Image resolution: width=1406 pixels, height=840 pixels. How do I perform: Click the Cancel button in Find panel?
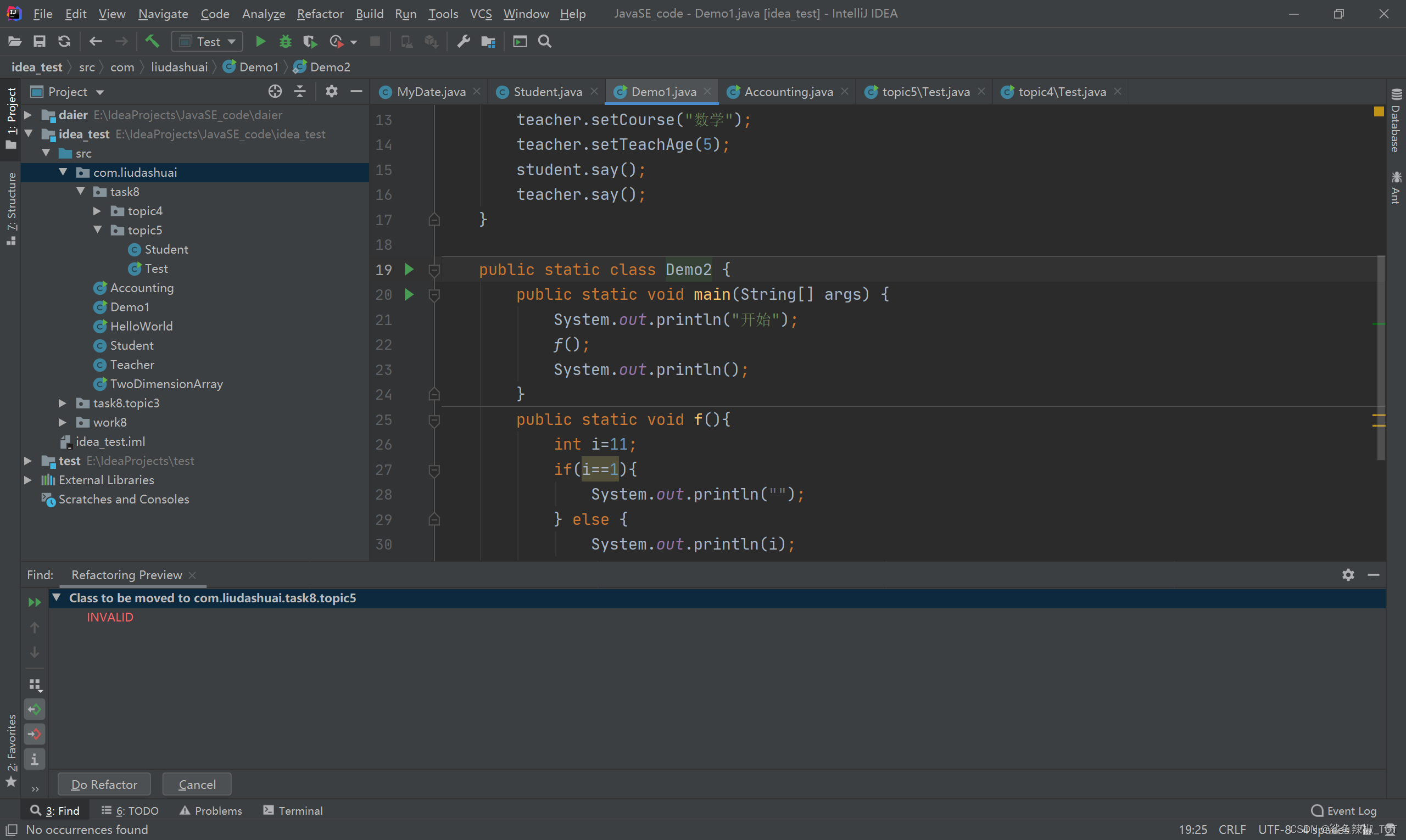click(197, 785)
